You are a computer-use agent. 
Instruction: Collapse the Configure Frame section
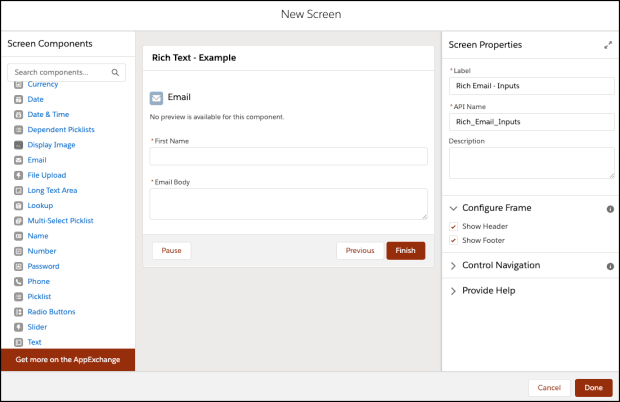[x=453, y=208]
